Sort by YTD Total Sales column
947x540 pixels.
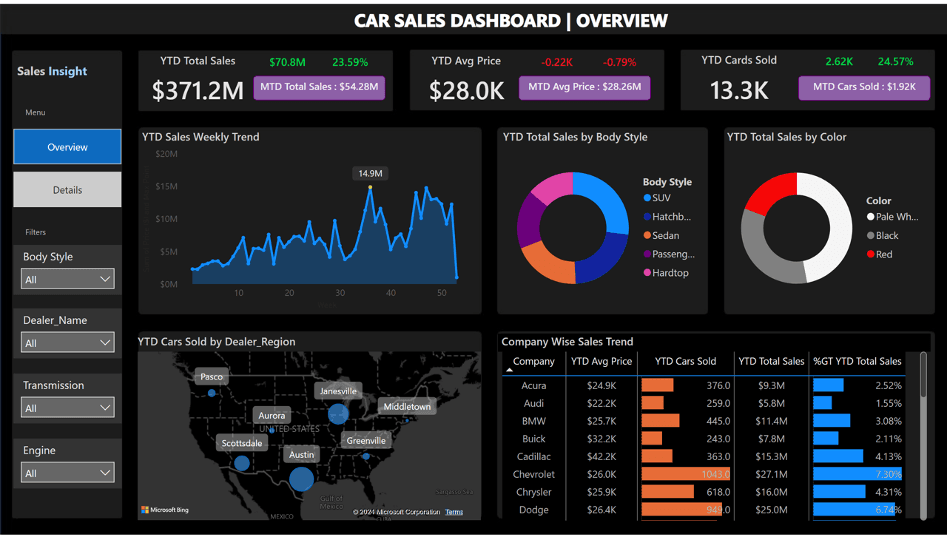pyautogui.click(x=771, y=361)
